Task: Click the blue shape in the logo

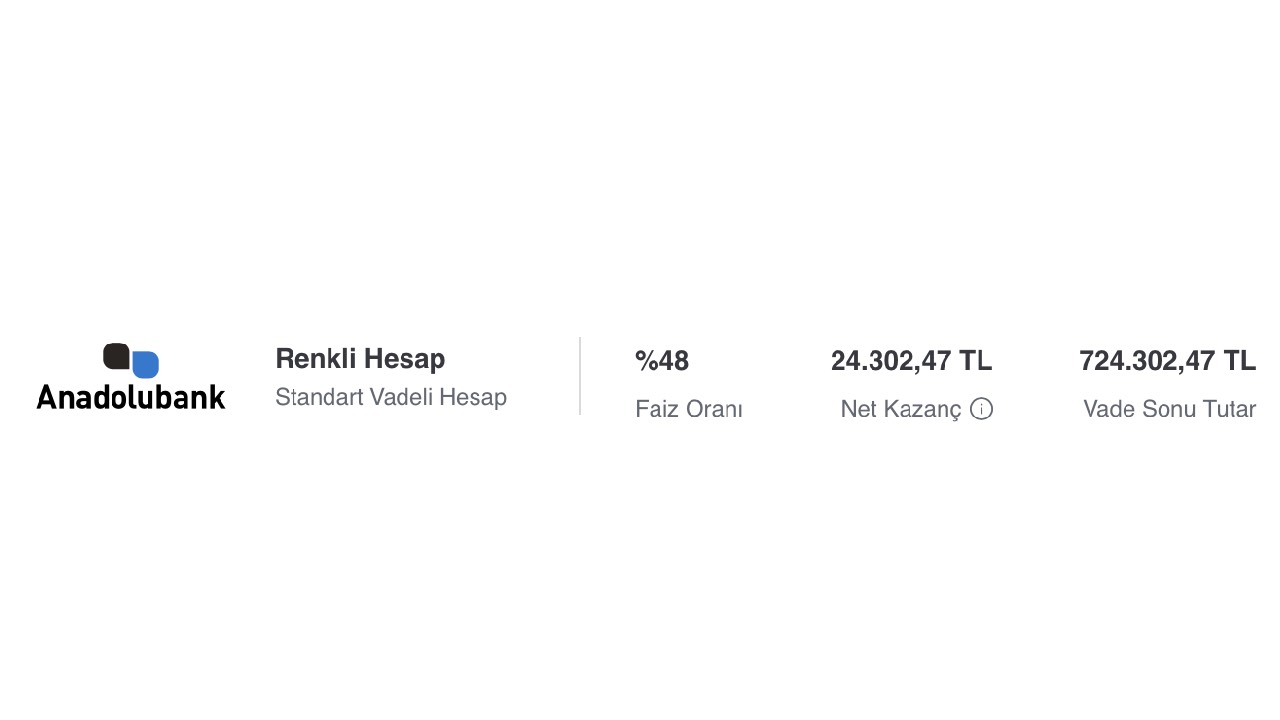Action: (146, 365)
